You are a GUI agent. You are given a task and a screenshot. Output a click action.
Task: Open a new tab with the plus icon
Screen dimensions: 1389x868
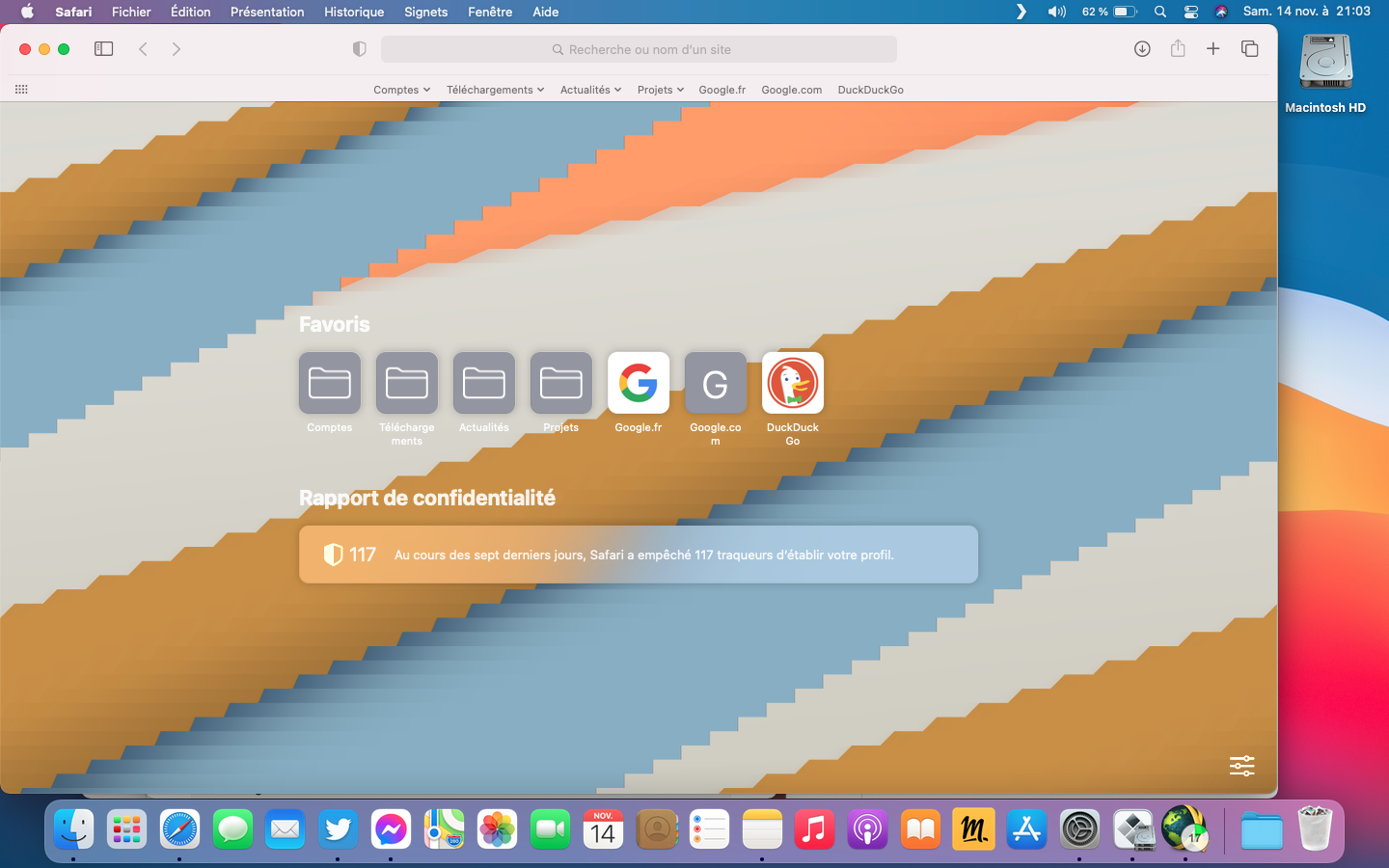click(x=1213, y=49)
